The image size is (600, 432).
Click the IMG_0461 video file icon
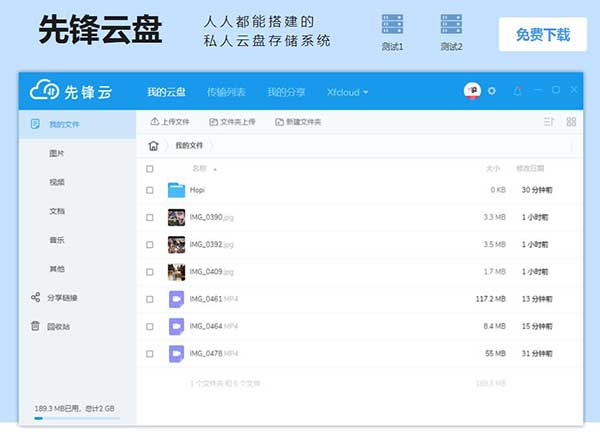coord(176,298)
